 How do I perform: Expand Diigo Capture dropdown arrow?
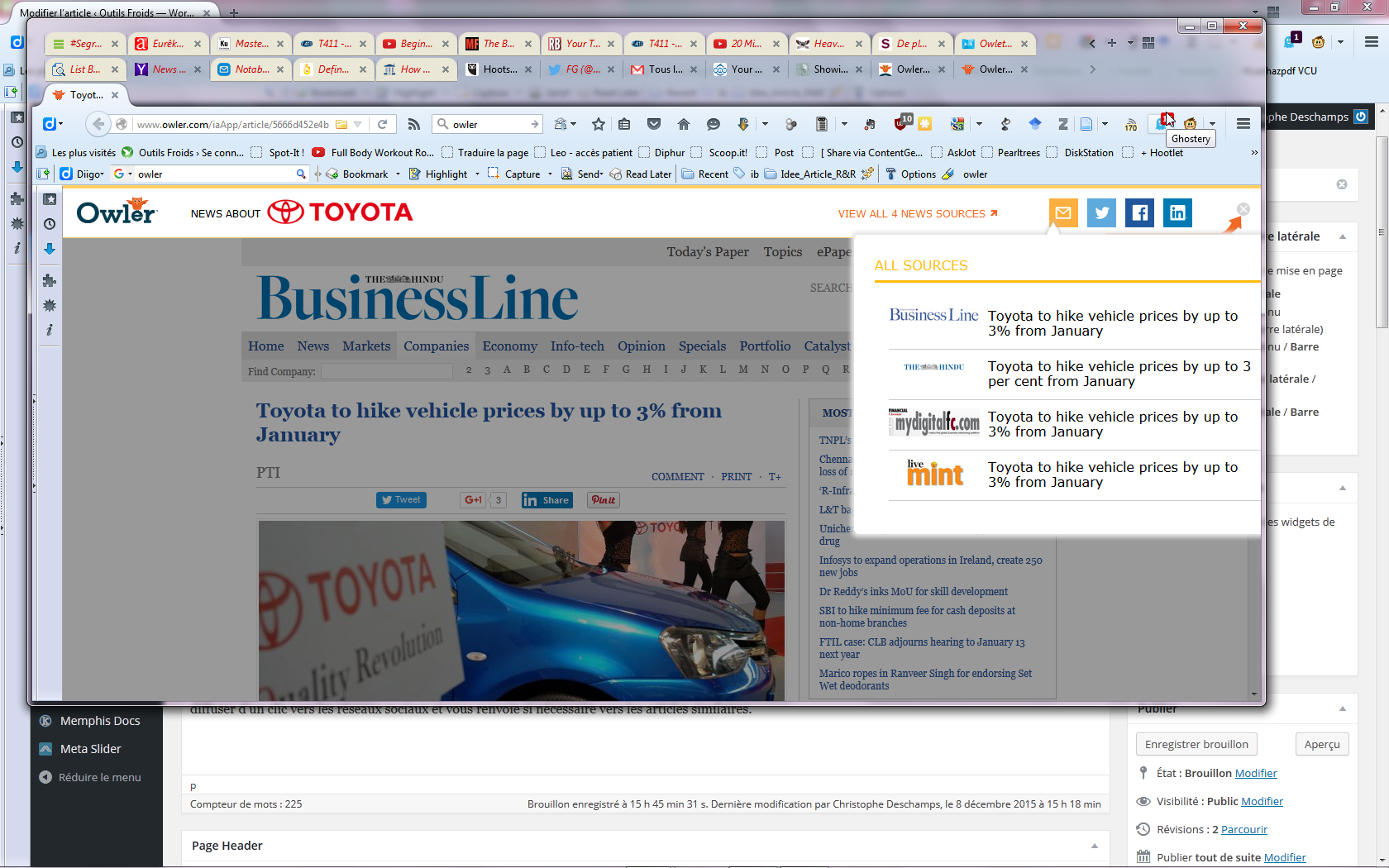coord(550,174)
